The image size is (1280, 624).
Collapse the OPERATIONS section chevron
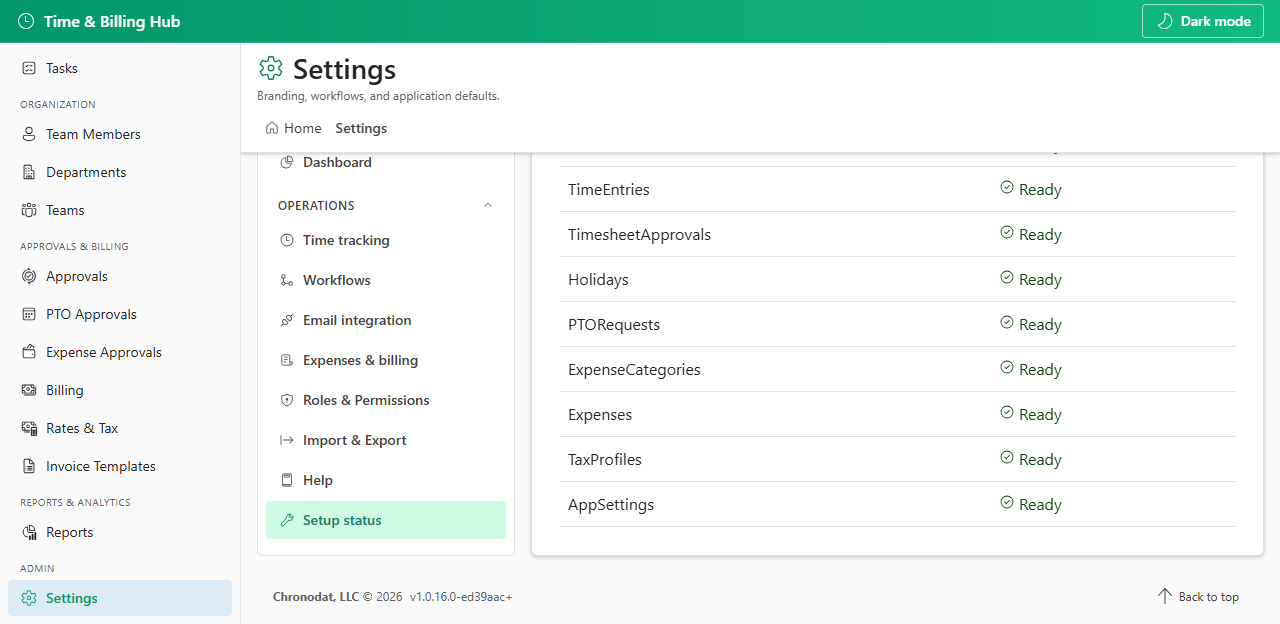[x=488, y=205]
